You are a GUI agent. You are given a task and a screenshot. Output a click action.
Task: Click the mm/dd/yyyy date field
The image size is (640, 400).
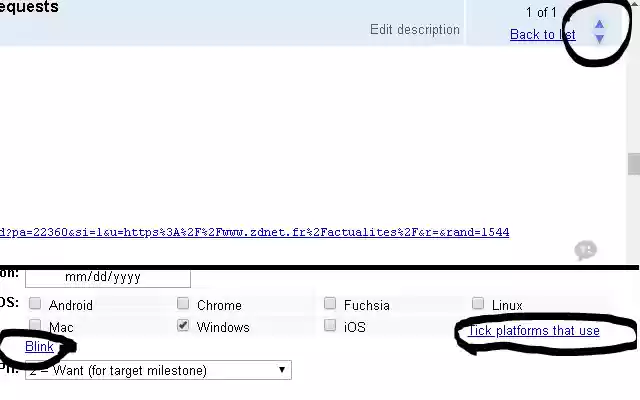(x=107, y=276)
